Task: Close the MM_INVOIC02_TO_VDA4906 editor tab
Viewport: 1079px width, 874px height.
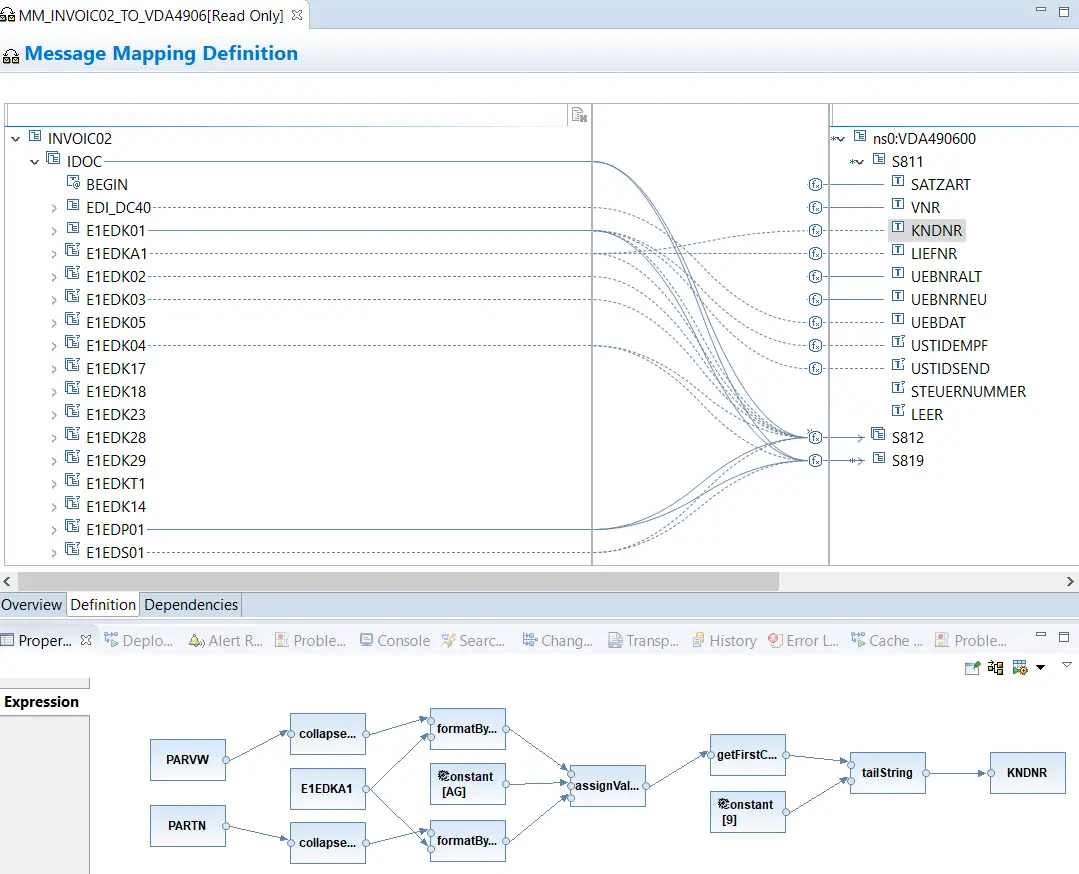Action: tap(297, 14)
